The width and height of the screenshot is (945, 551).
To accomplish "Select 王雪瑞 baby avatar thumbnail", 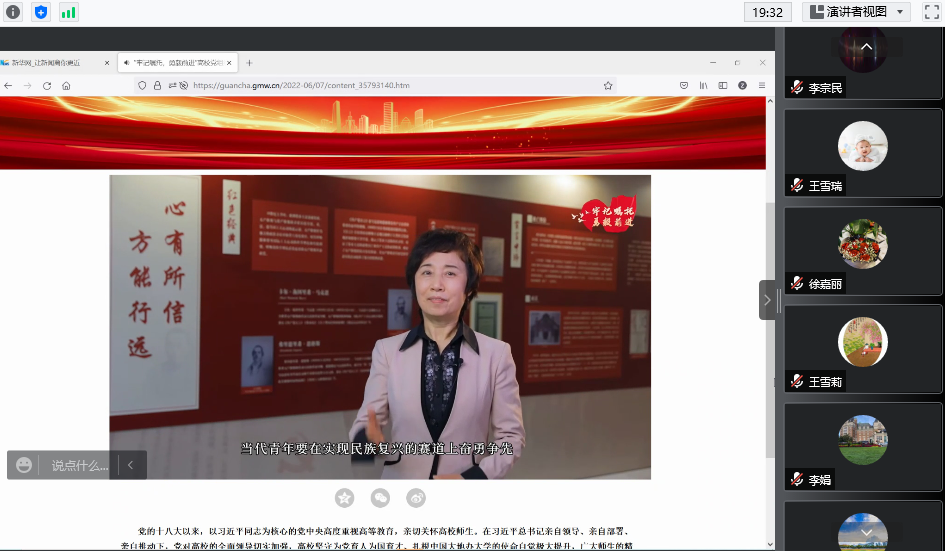I will tap(862, 146).
